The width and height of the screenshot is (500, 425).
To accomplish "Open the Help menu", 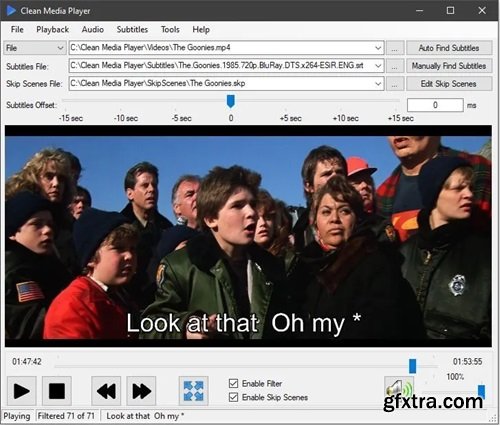I will click(x=201, y=30).
